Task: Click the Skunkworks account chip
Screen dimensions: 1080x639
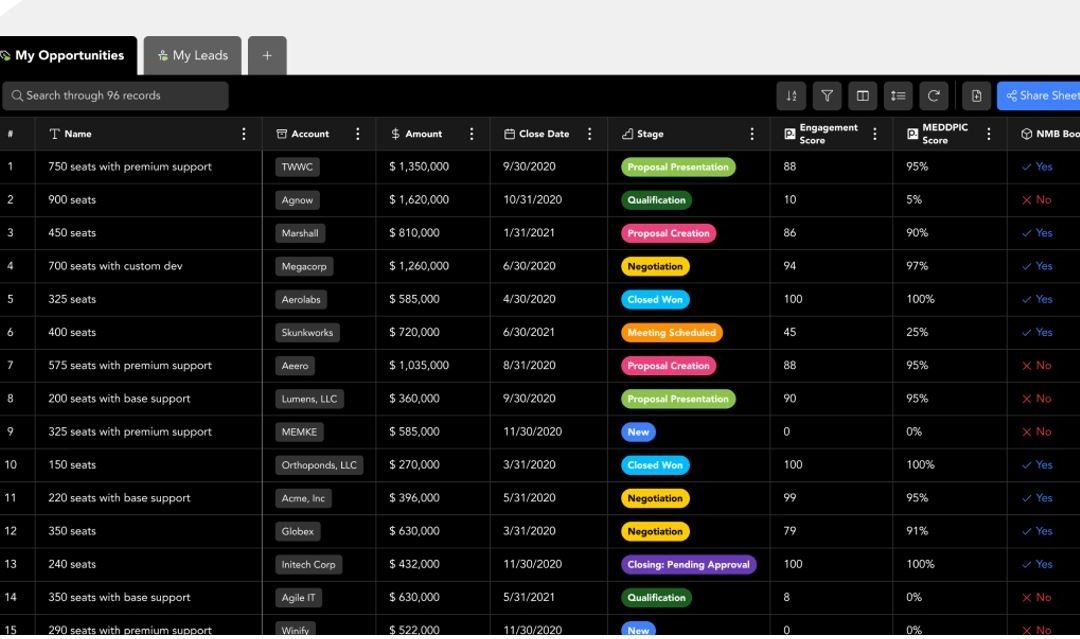Action: 307,332
